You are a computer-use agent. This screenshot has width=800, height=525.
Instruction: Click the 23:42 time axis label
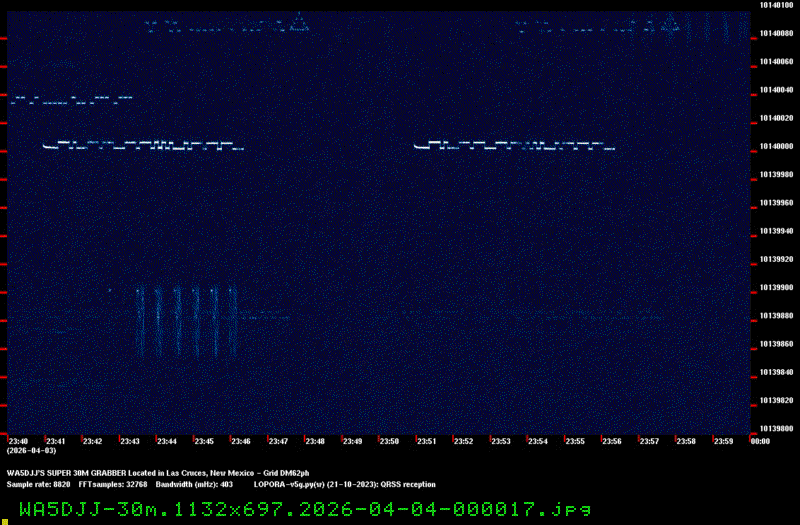click(92, 441)
